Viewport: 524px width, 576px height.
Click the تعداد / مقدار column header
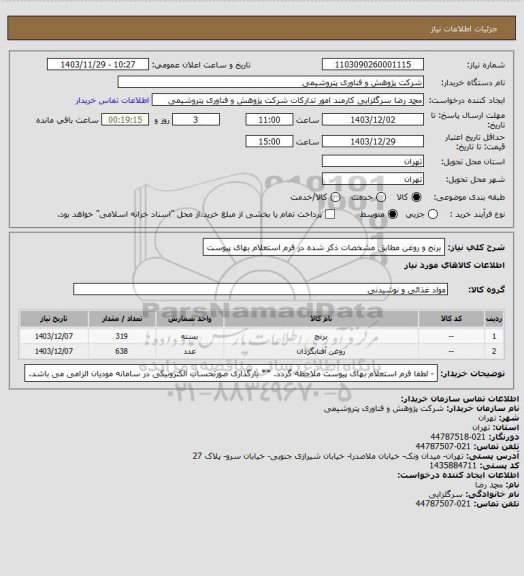click(122, 318)
